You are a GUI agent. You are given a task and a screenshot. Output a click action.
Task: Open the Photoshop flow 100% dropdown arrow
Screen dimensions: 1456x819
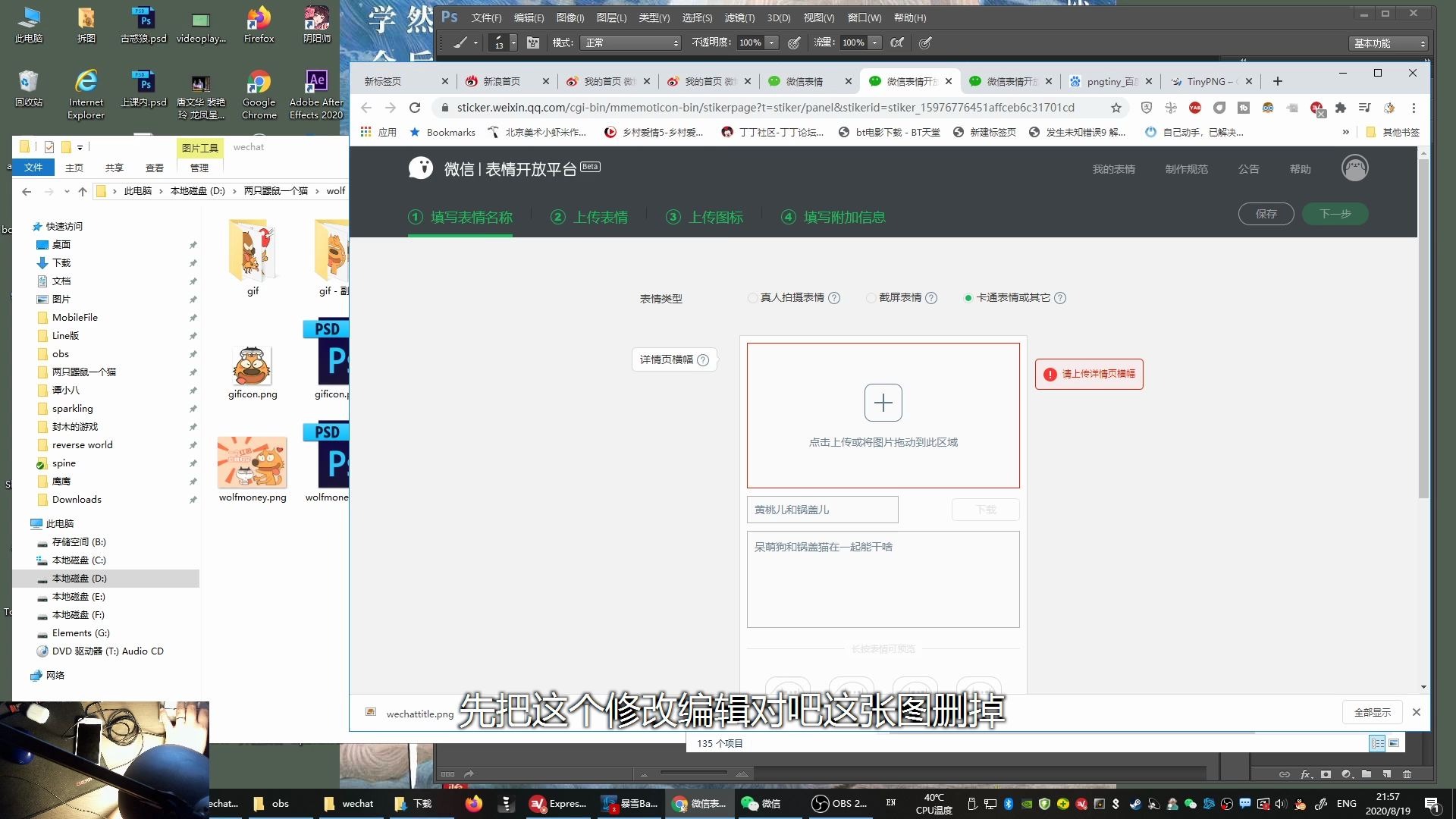(x=875, y=43)
